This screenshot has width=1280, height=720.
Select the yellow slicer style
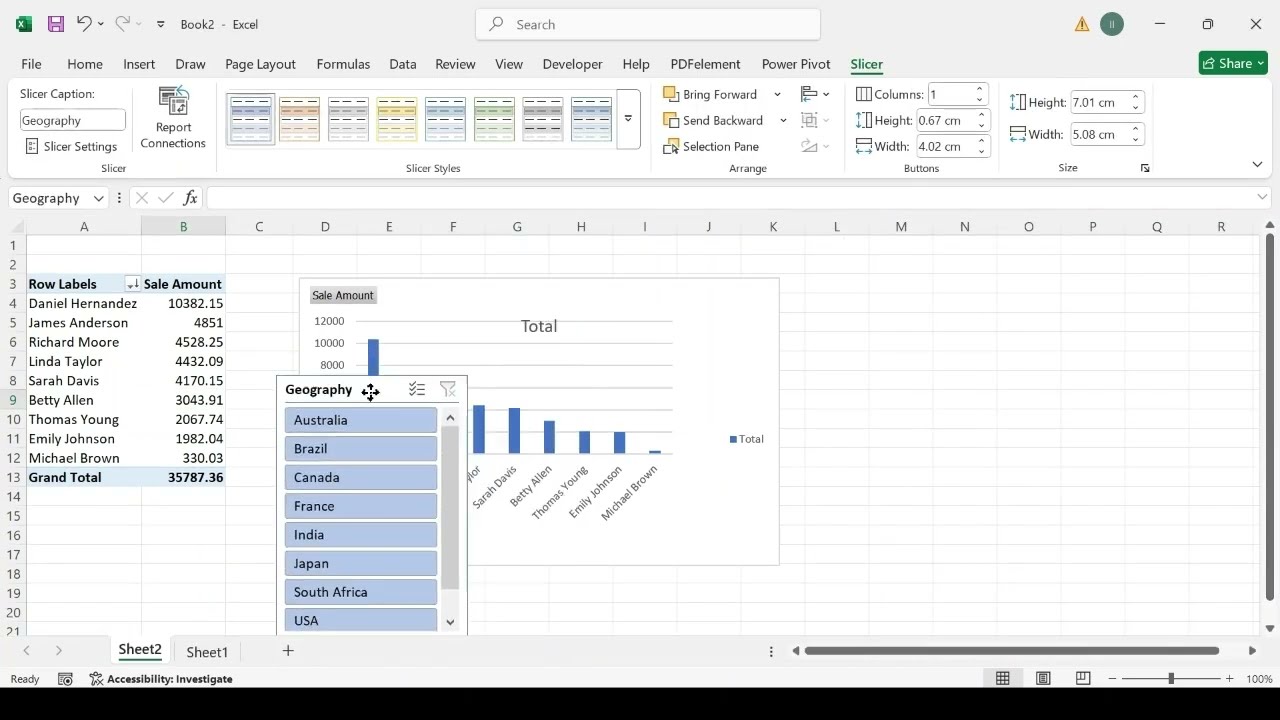tap(396, 119)
